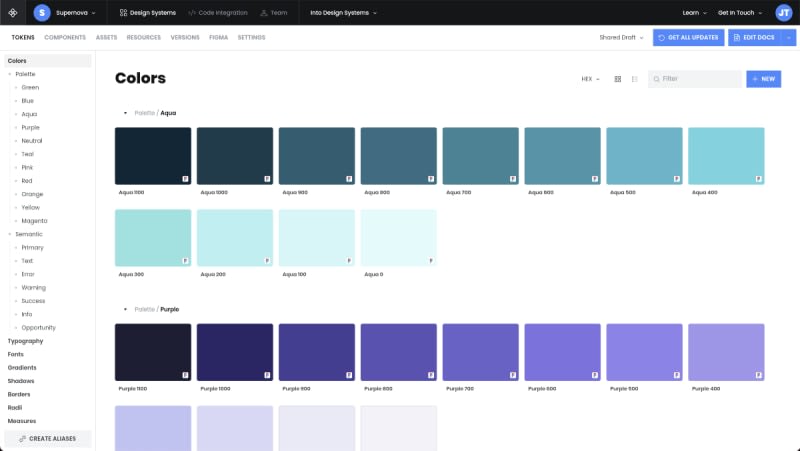Screen dimensions: 800x451
Task: Switch to grid view layout icon
Action: [618, 79]
